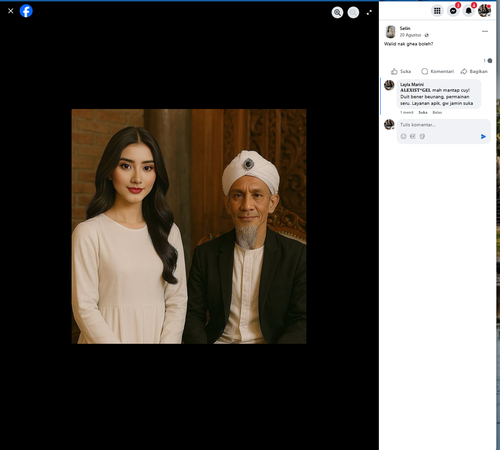500x450 pixels.
Task: Click your avatar beside the comment box
Action: 389,125
